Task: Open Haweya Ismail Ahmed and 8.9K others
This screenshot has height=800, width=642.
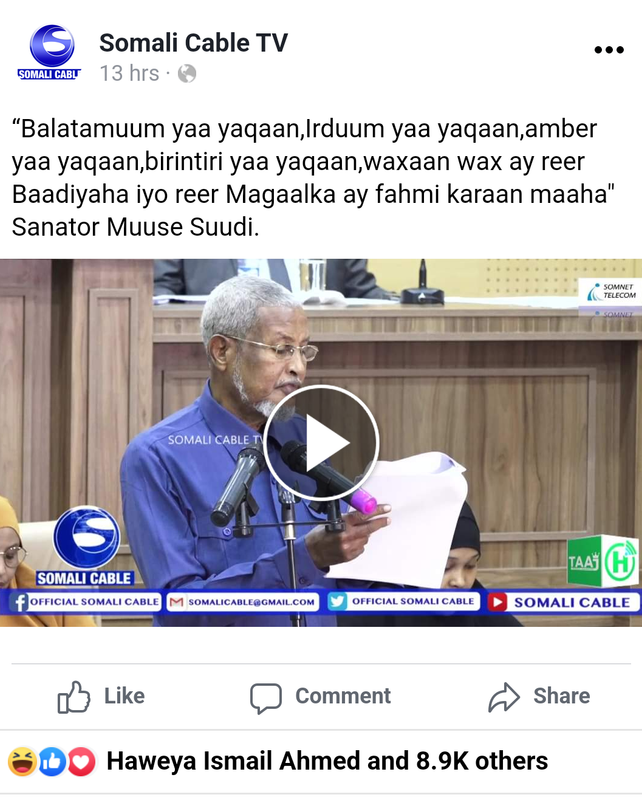Action: [327, 761]
